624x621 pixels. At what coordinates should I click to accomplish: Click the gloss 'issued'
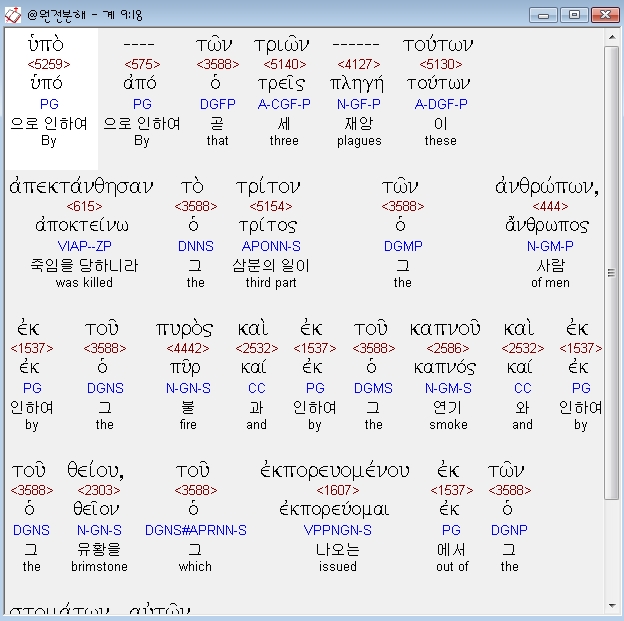click(x=338, y=567)
